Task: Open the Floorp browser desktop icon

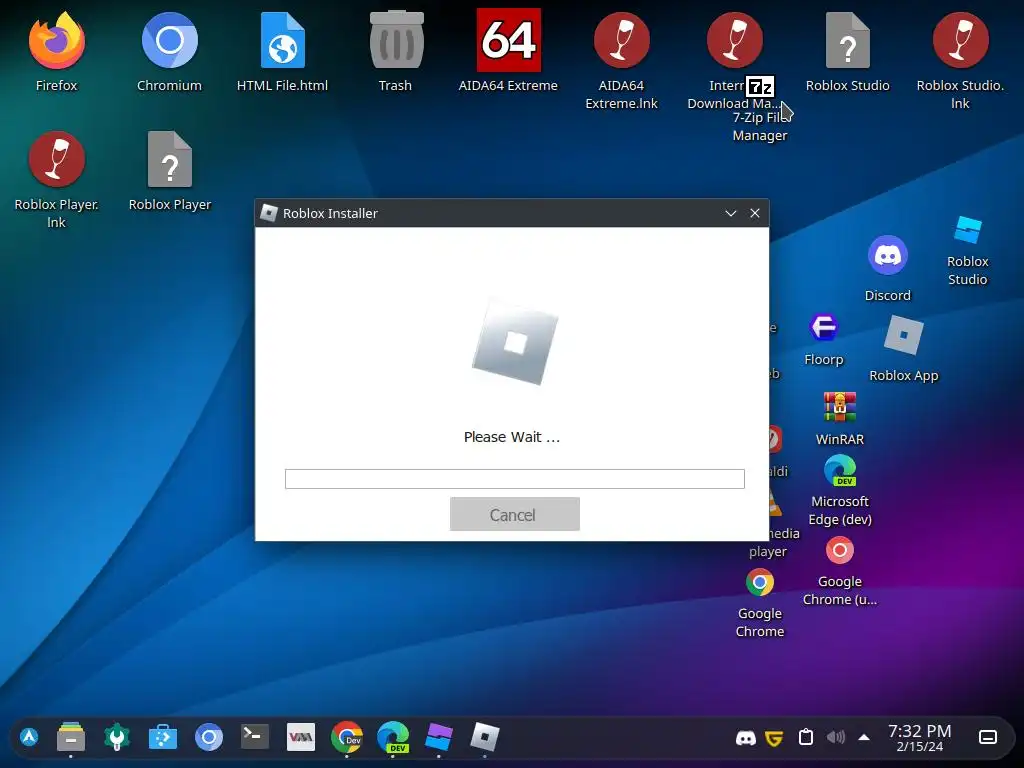Action: tap(824, 327)
